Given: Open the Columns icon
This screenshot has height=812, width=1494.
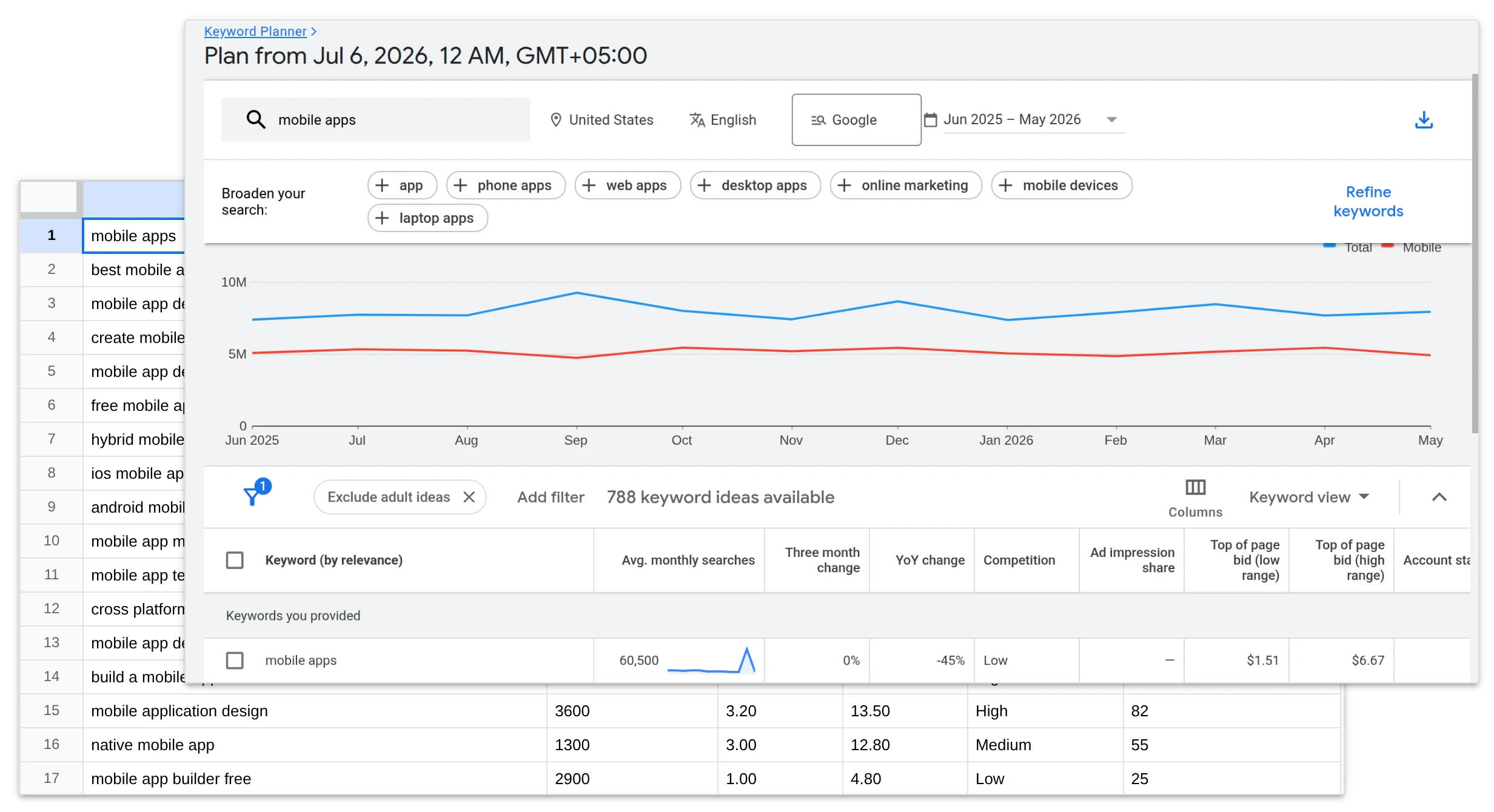Looking at the screenshot, I should tap(1195, 487).
